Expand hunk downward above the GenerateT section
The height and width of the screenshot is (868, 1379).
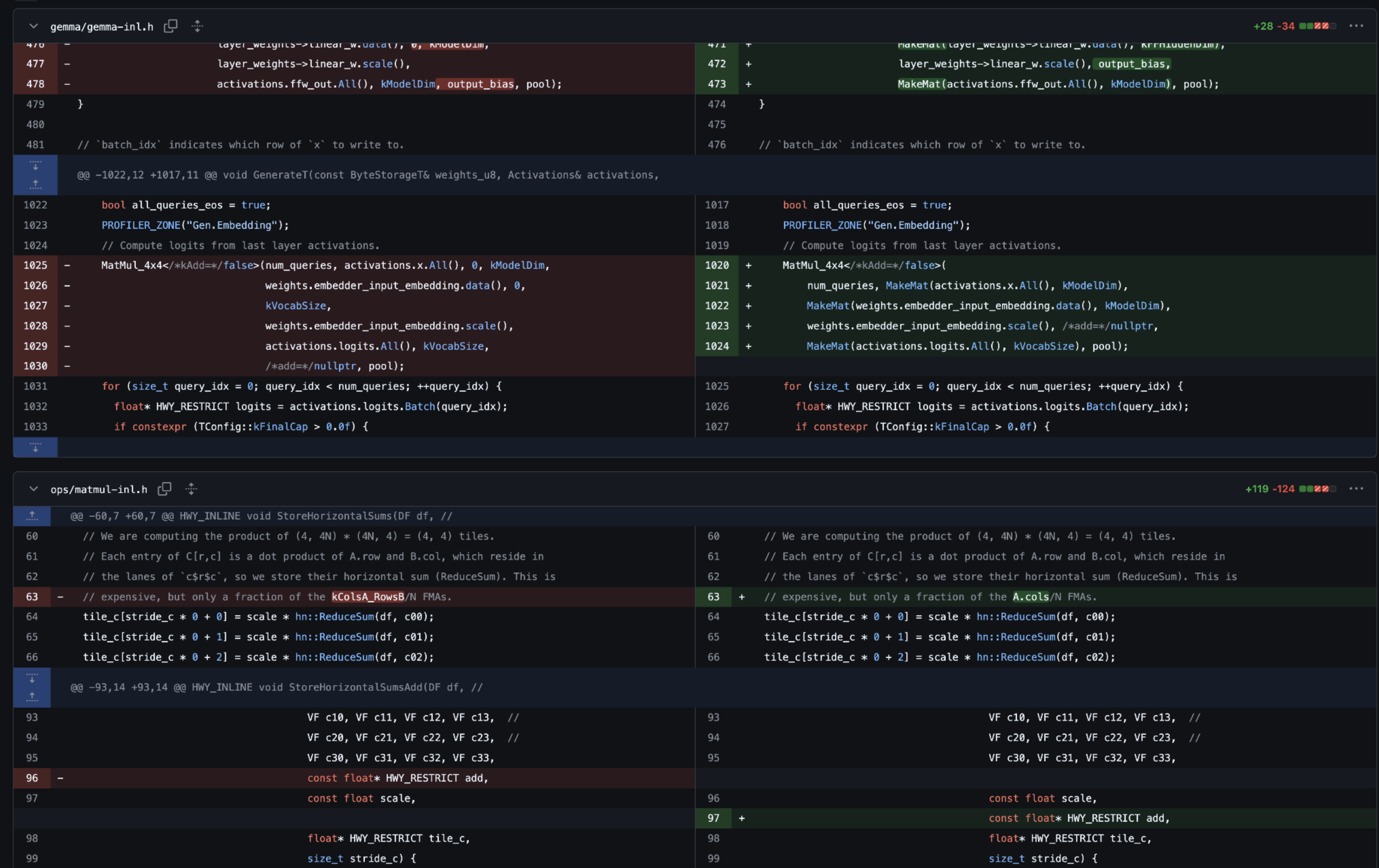pos(36,166)
